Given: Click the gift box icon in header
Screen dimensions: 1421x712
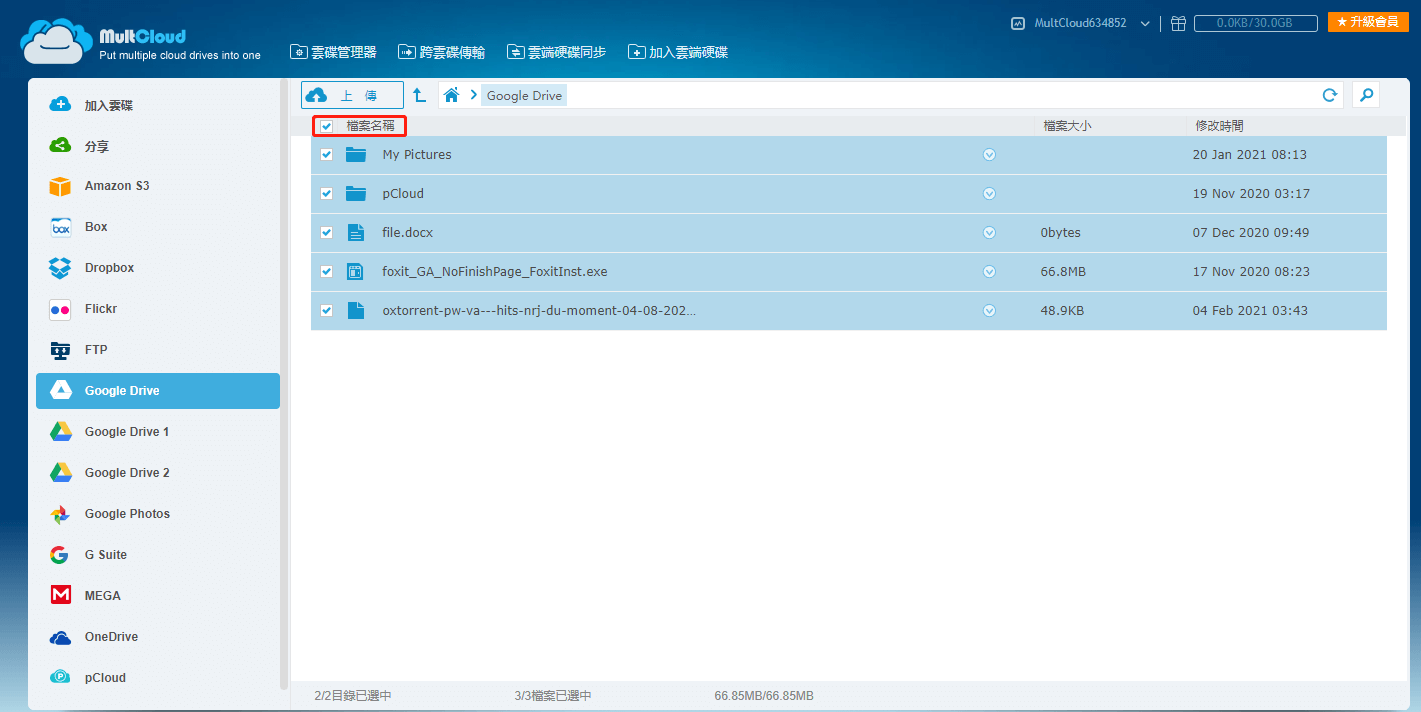Looking at the screenshot, I should [1178, 23].
